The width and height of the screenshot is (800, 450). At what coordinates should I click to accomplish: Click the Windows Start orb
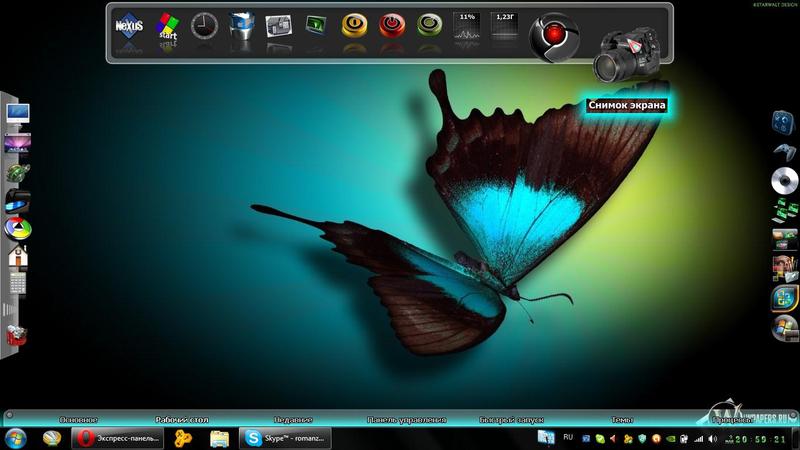[16, 439]
